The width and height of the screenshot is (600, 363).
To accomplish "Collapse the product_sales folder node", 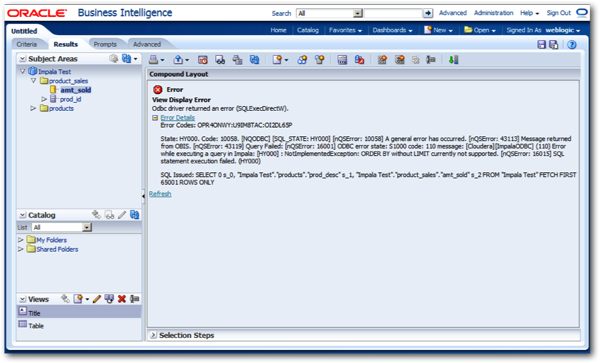I will [x=34, y=81].
